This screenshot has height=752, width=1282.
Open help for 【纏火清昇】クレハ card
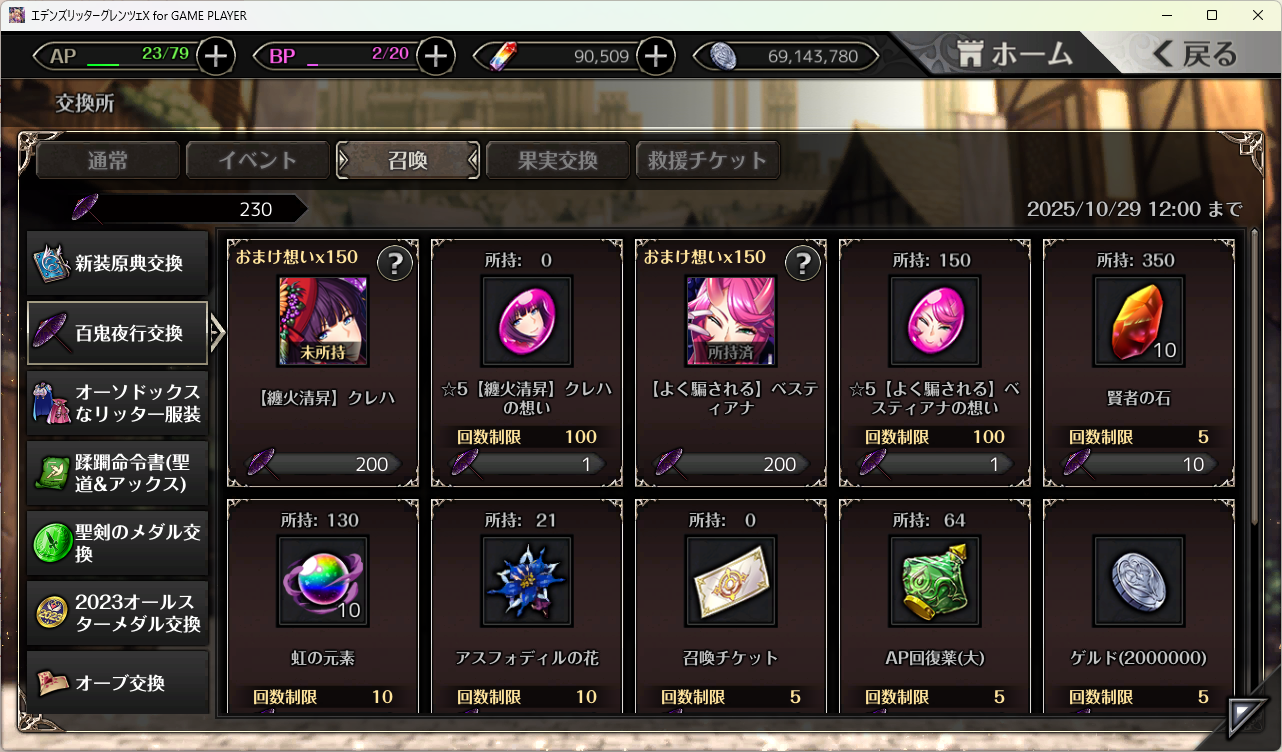tap(395, 263)
